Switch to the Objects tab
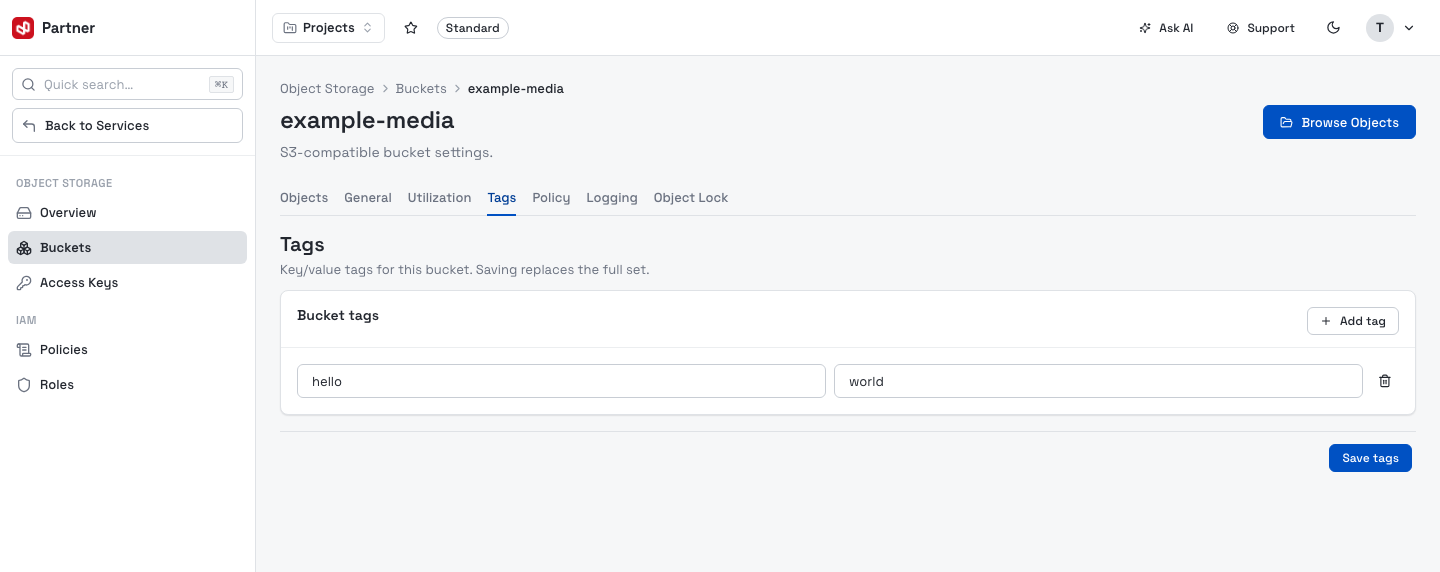 pyautogui.click(x=304, y=198)
